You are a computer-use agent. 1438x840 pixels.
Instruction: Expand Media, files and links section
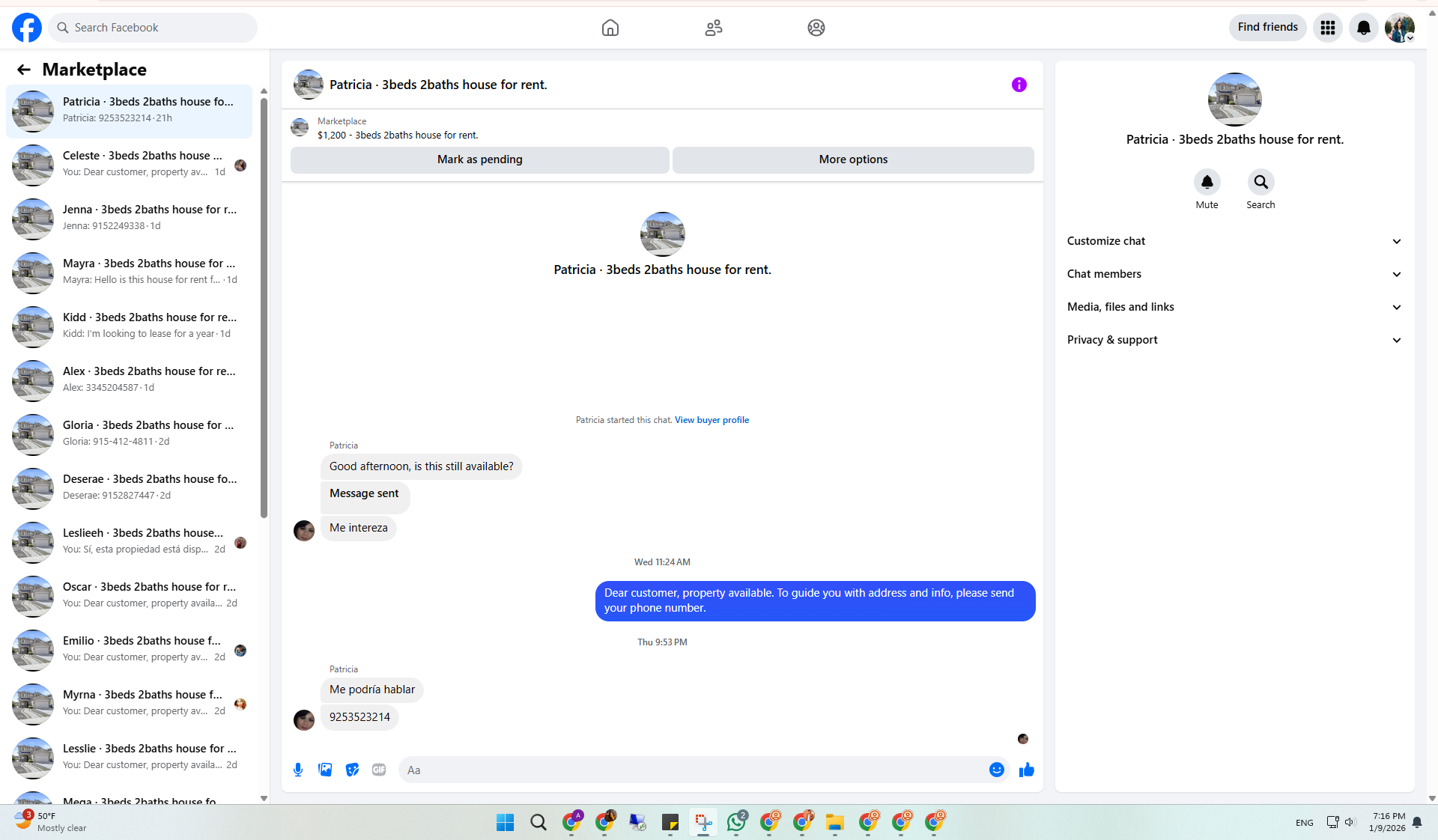click(x=1234, y=307)
